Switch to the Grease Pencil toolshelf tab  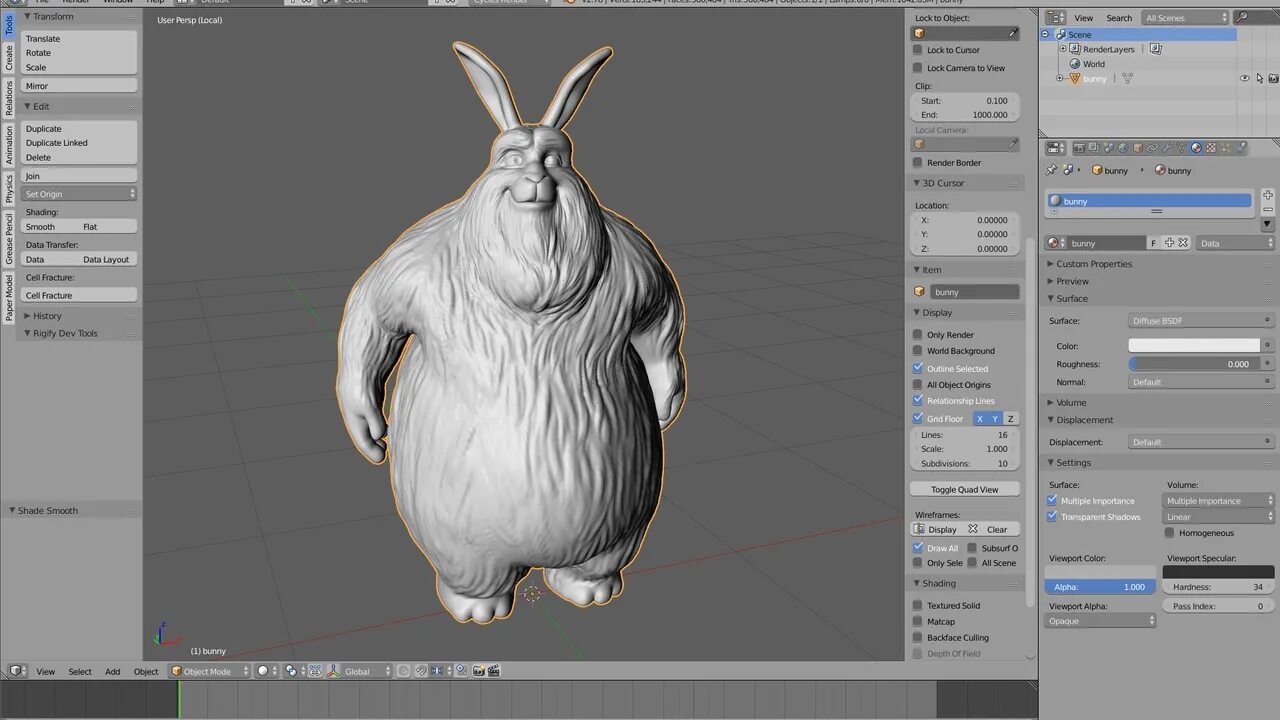(9, 238)
